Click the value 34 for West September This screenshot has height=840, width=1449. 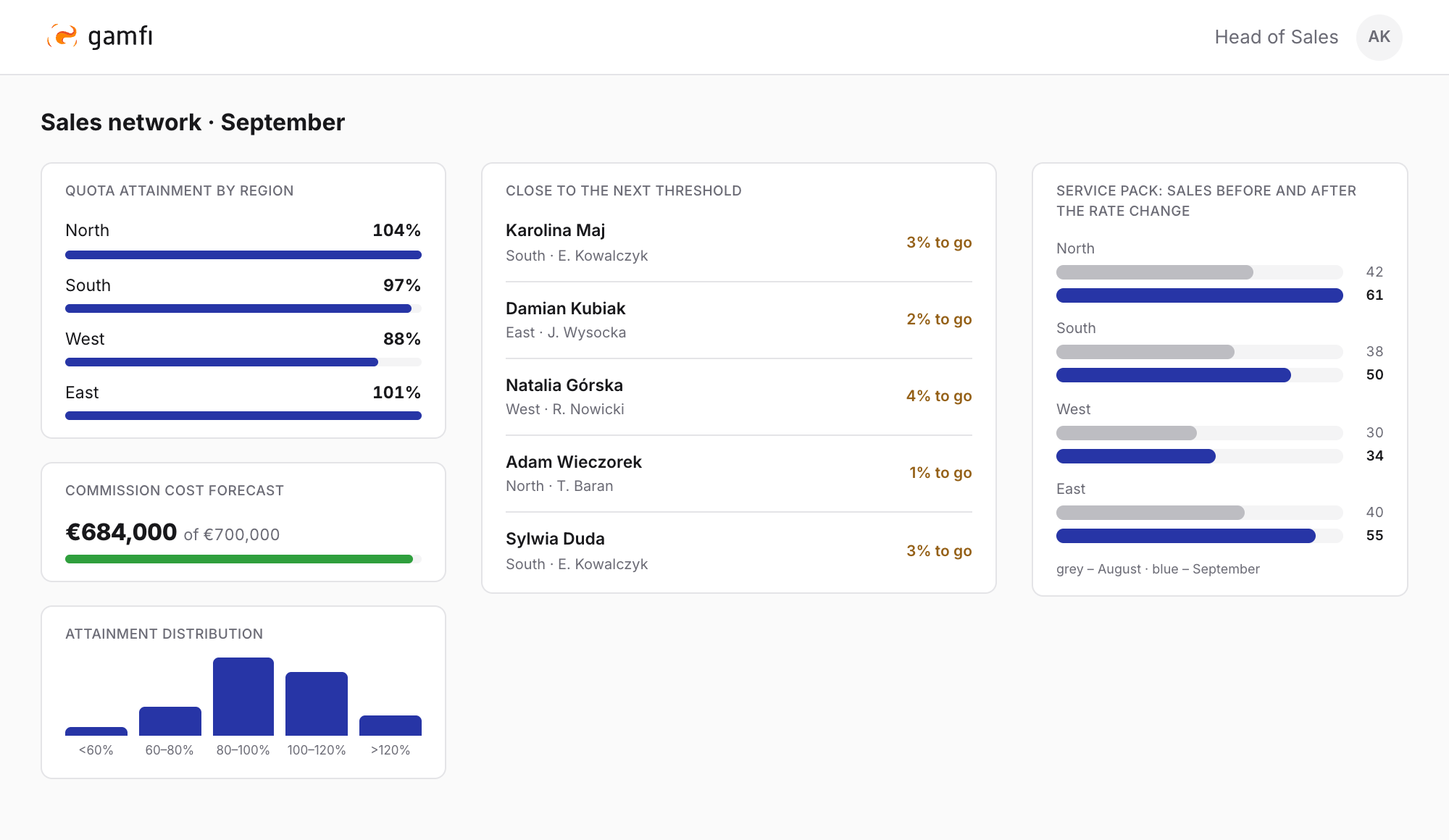click(x=1374, y=455)
